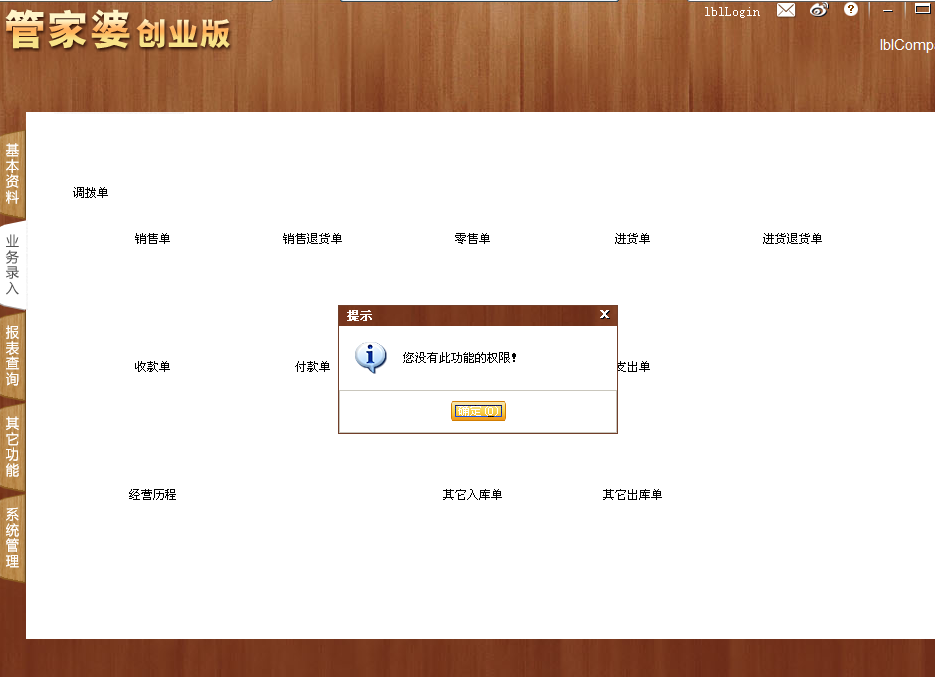Open the 零售单 retail order form
Screen dimensions: 935x677
[471, 239]
